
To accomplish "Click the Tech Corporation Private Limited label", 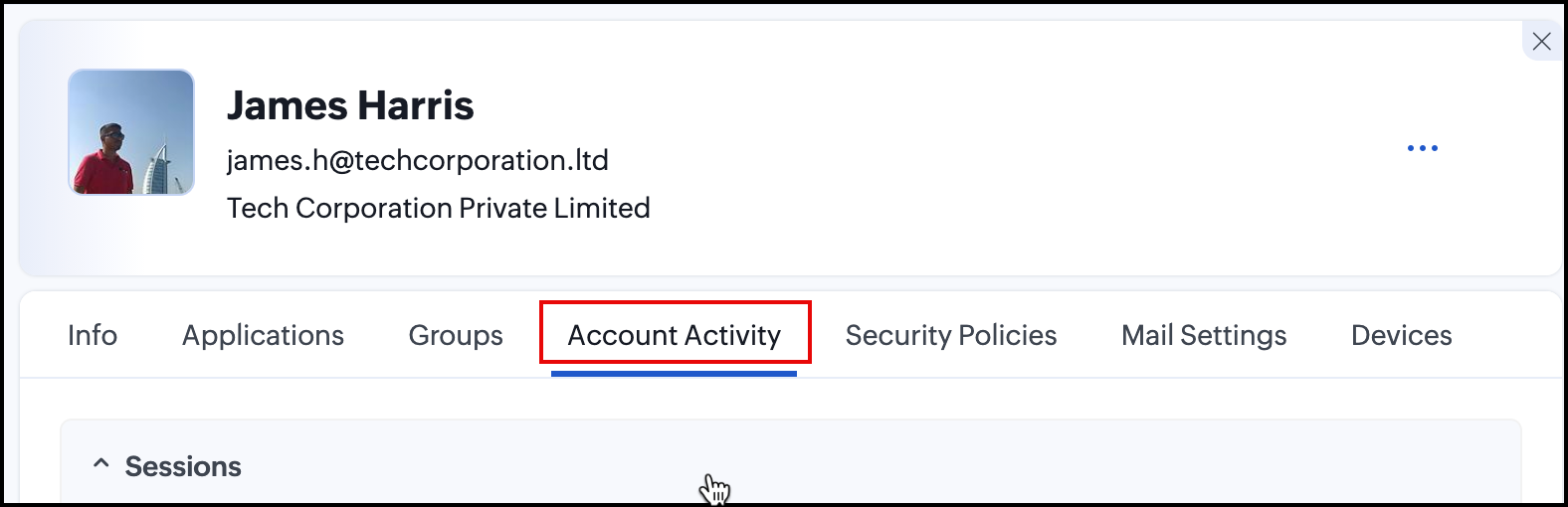I will 438,208.
